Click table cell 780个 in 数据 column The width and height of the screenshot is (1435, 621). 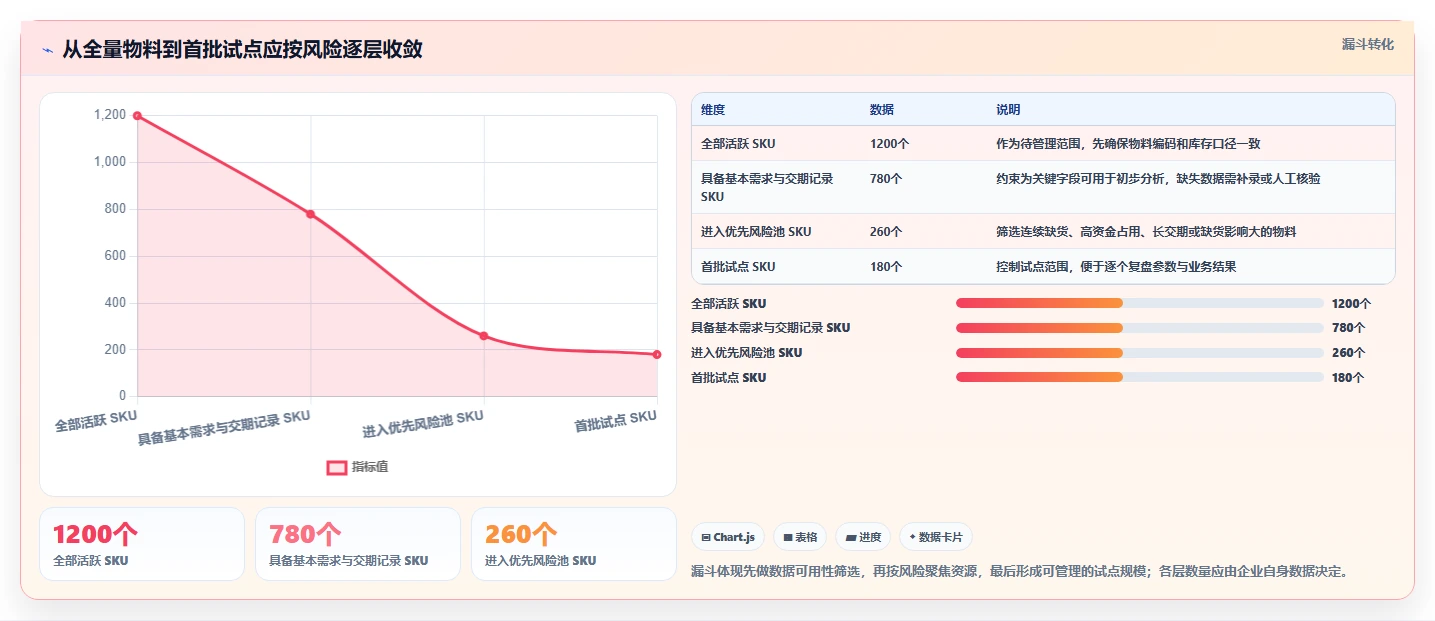[886, 179]
